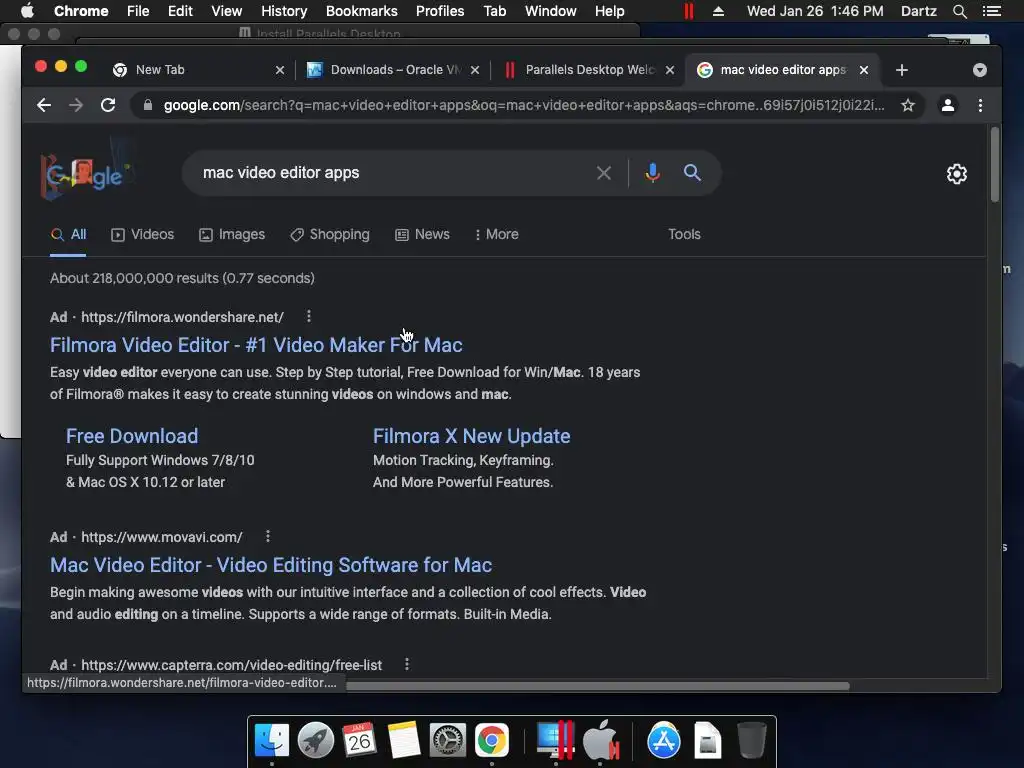Click the forward navigation arrow
Image resolution: width=1024 pixels, height=768 pixels.
coord(76,105)
